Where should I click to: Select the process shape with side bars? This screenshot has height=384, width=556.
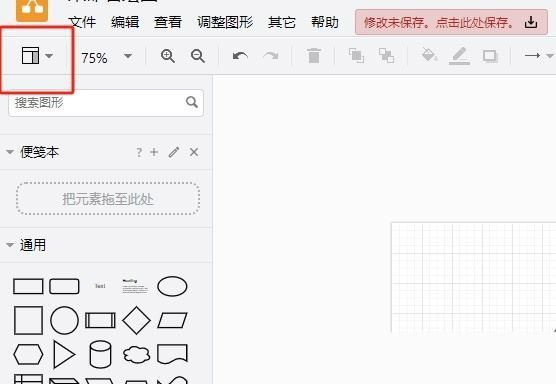pos(100,321)
